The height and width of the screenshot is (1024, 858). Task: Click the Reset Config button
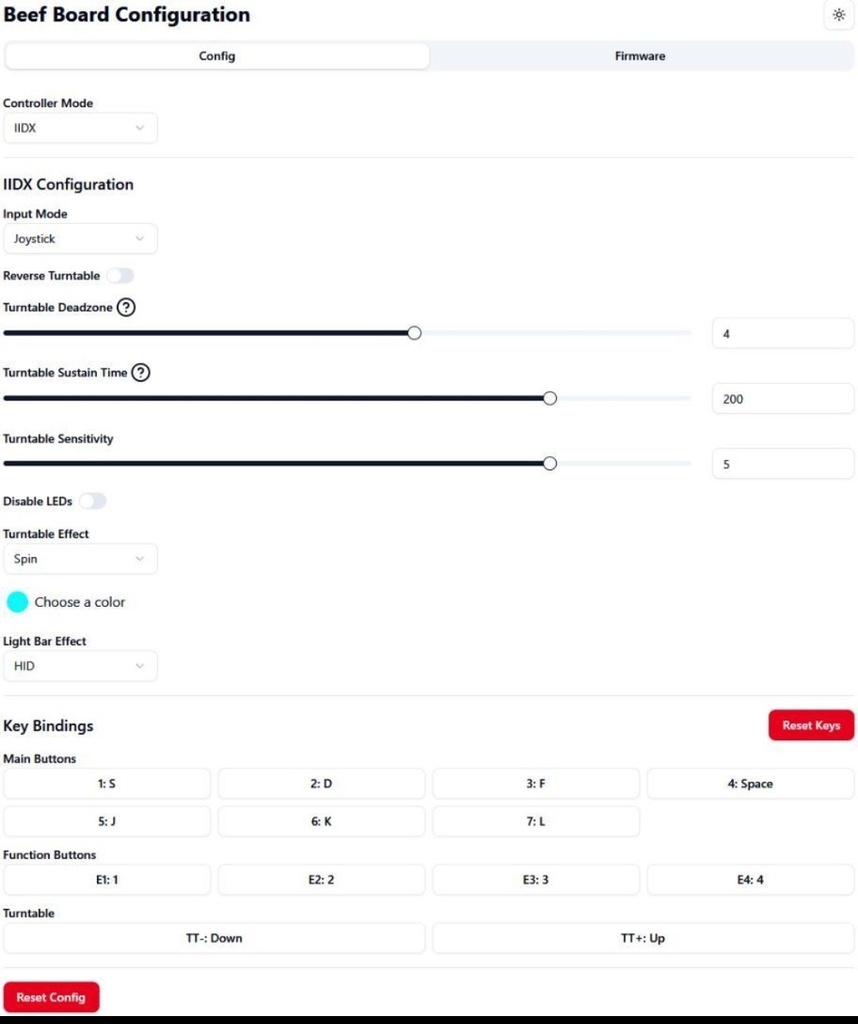51,997
